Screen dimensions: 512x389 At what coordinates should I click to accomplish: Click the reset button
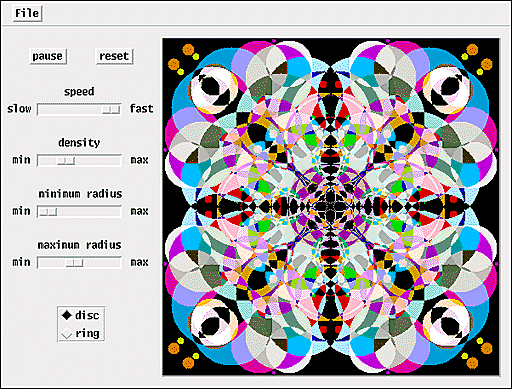pyautogui.click(x=114, y=56)
